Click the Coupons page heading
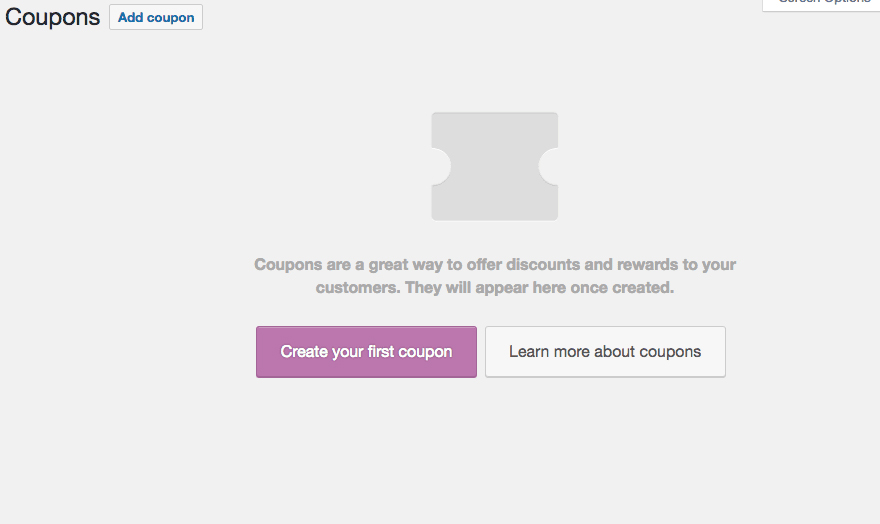 coord(52,17)
